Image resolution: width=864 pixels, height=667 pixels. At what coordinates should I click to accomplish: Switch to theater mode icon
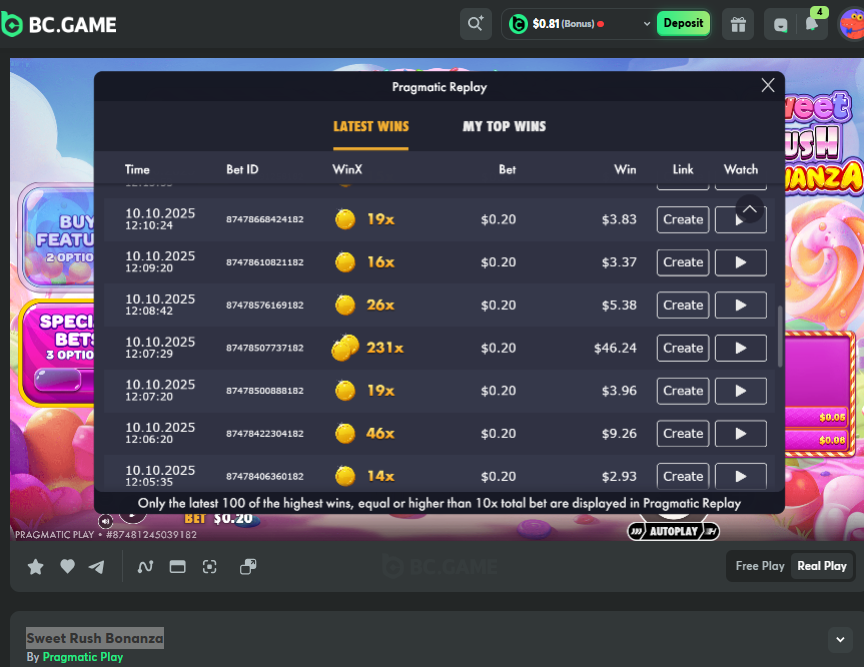(x=177, y=567)
